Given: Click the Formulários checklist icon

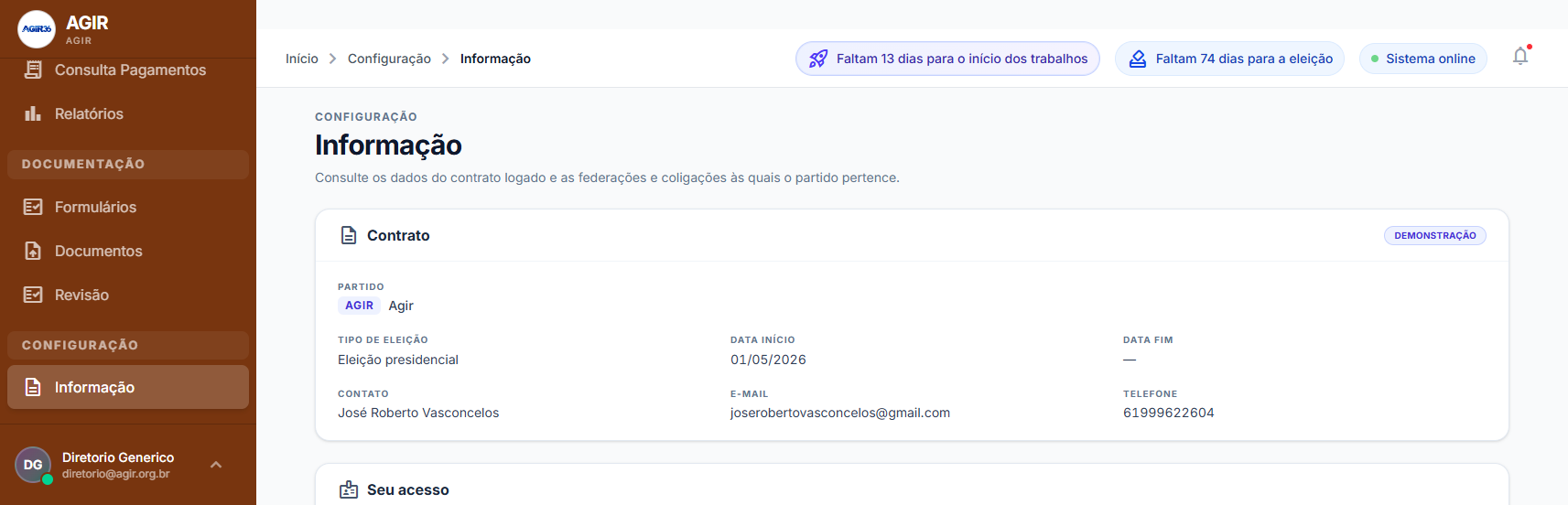Looking at the screenshot, I should [x=33, y=207].
